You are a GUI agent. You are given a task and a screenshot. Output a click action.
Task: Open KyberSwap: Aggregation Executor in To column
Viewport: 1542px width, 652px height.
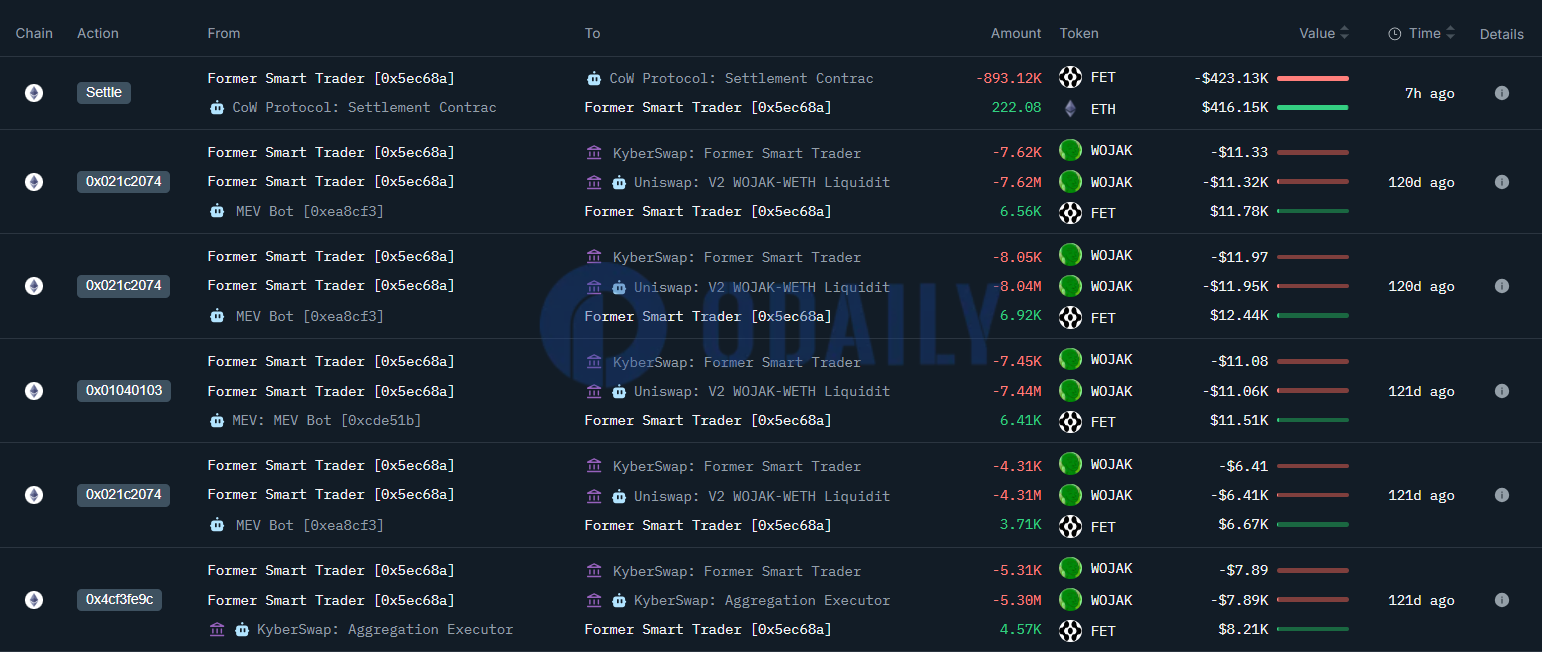tap(762, 600)
